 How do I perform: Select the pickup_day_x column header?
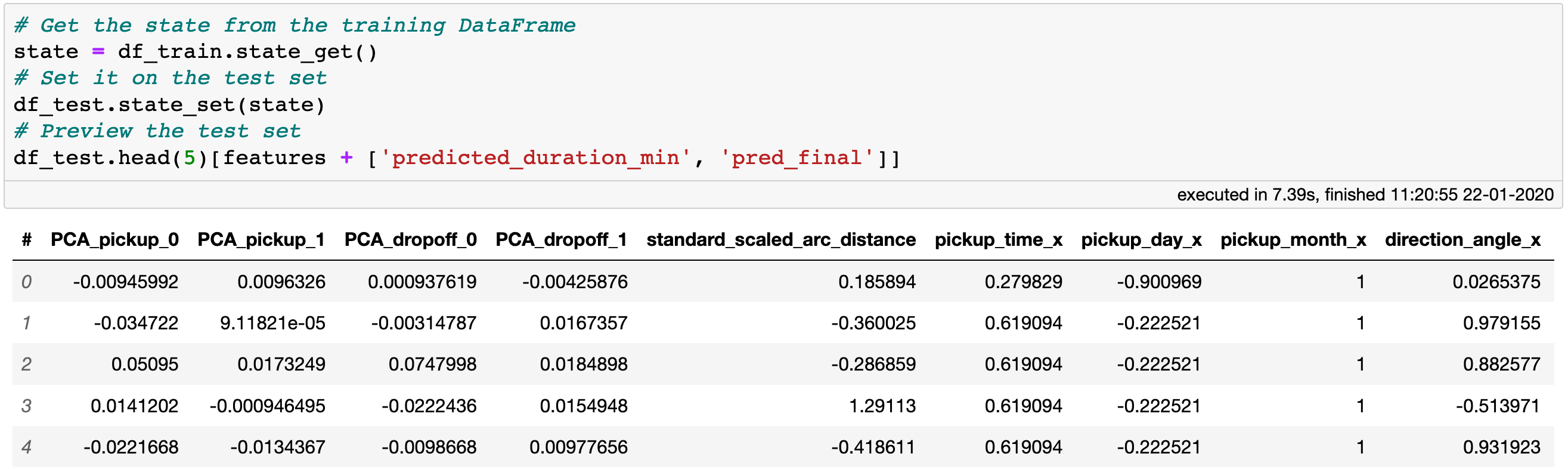pos(1141,240)
